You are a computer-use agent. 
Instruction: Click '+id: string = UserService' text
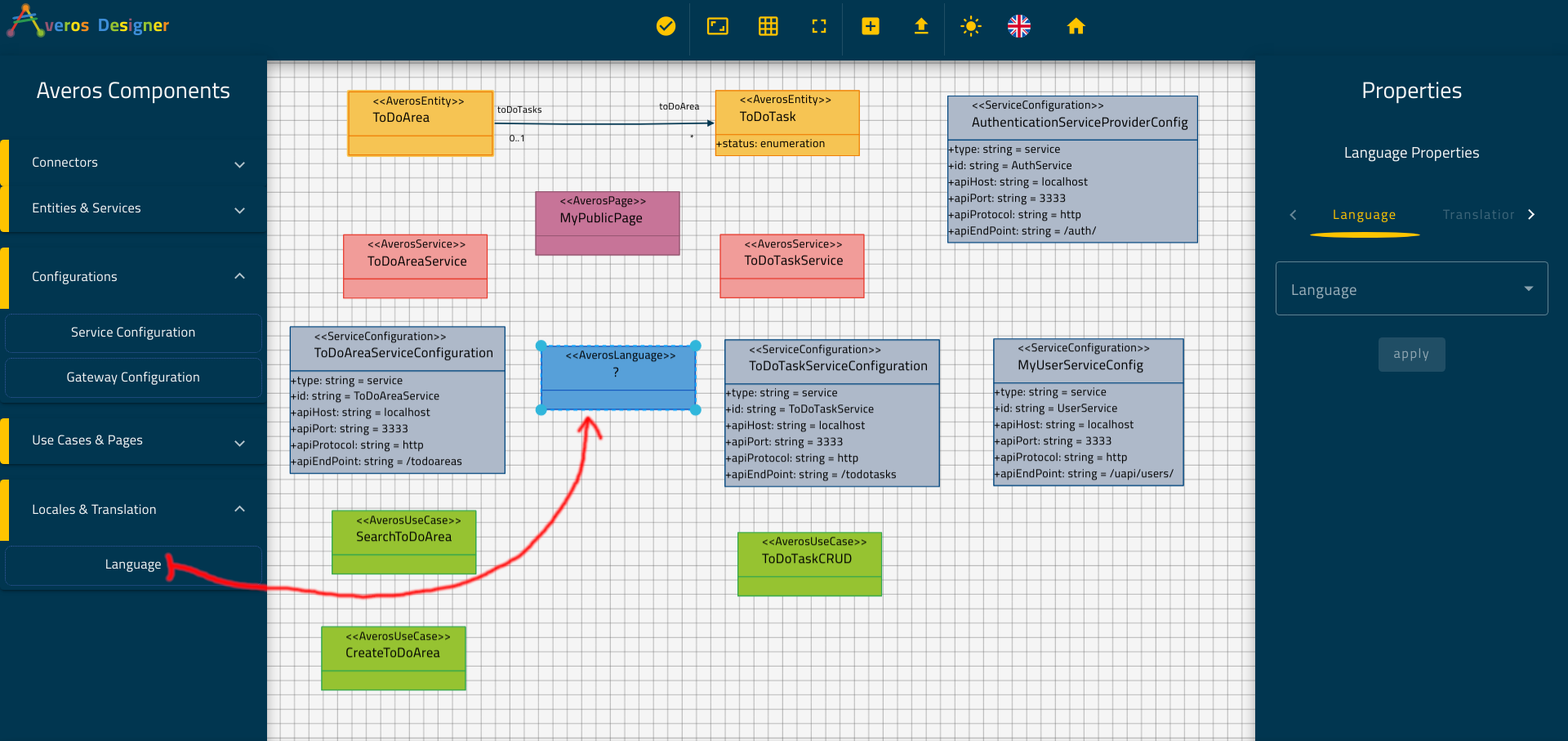[x=1056, y=408]
